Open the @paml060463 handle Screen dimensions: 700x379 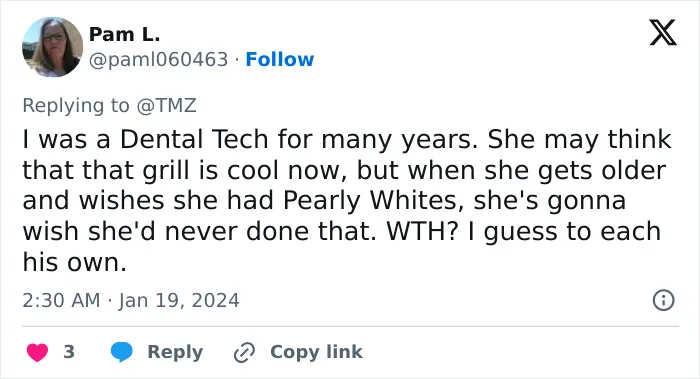click(x=158, y=59)
